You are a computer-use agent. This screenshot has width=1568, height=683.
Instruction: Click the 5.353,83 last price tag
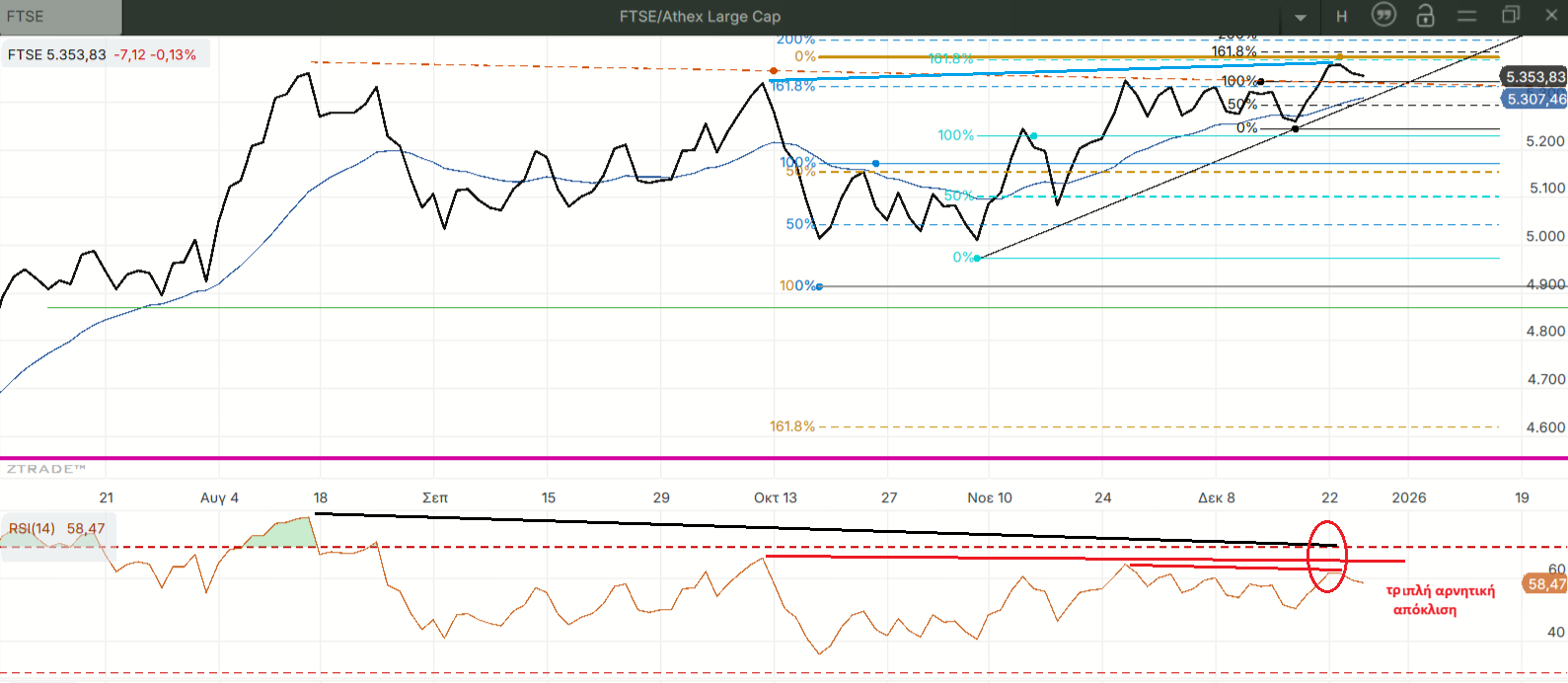(1534, 77)
